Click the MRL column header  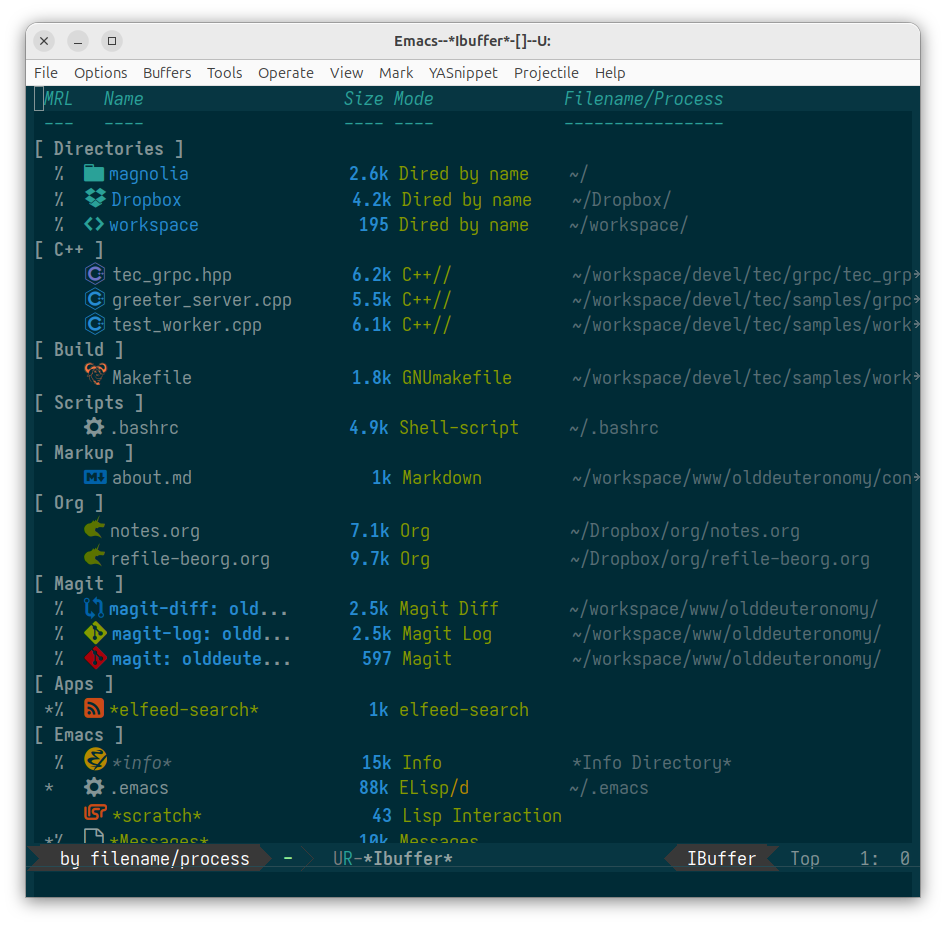pyautogui.click(x=59, y=98)
